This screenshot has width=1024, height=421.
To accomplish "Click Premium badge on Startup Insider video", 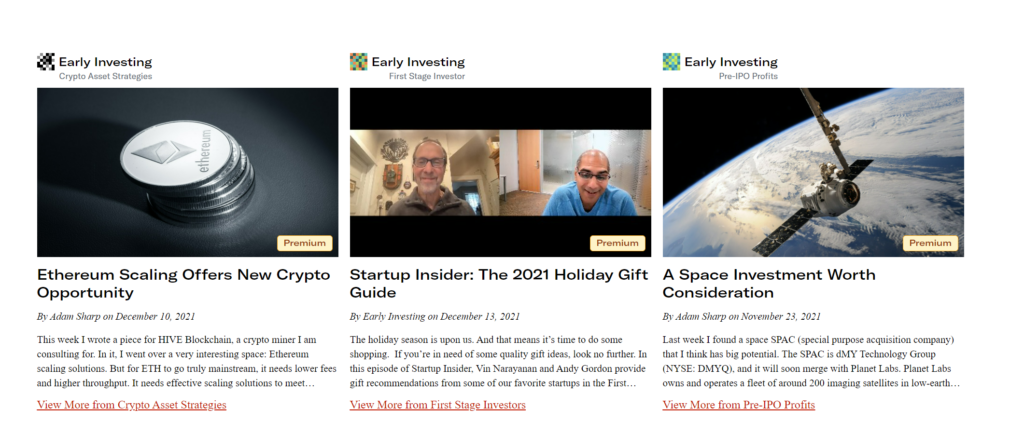I will pos(617,243).
